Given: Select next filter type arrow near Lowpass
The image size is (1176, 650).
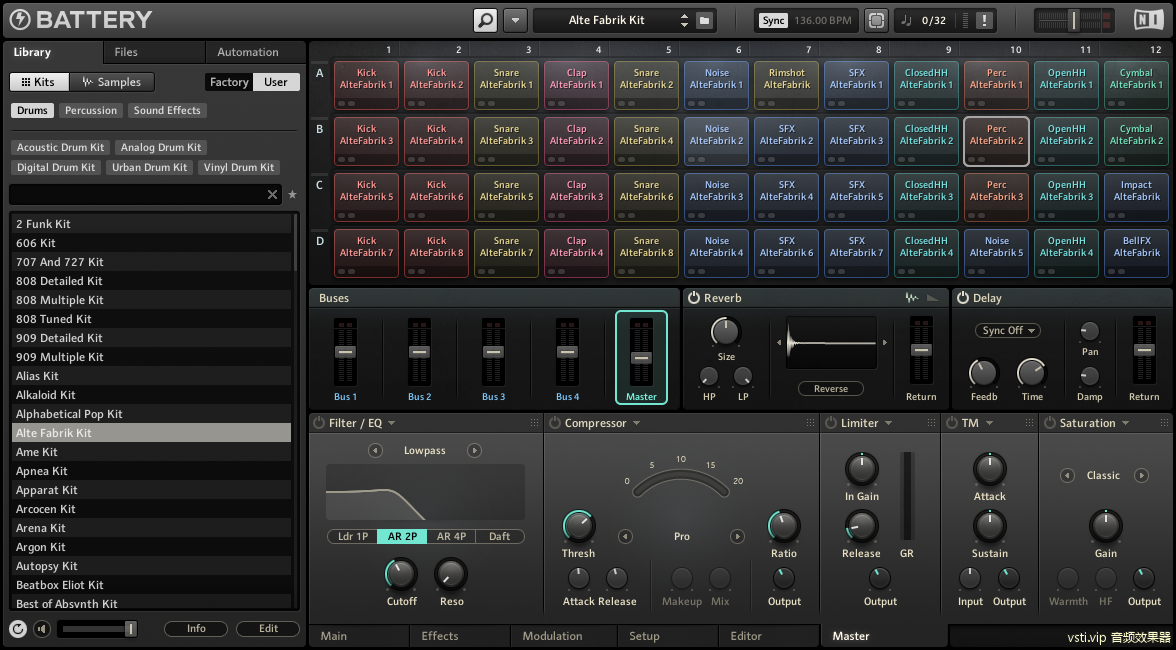Looking at the screenshot, I should (x=474, y=451).
